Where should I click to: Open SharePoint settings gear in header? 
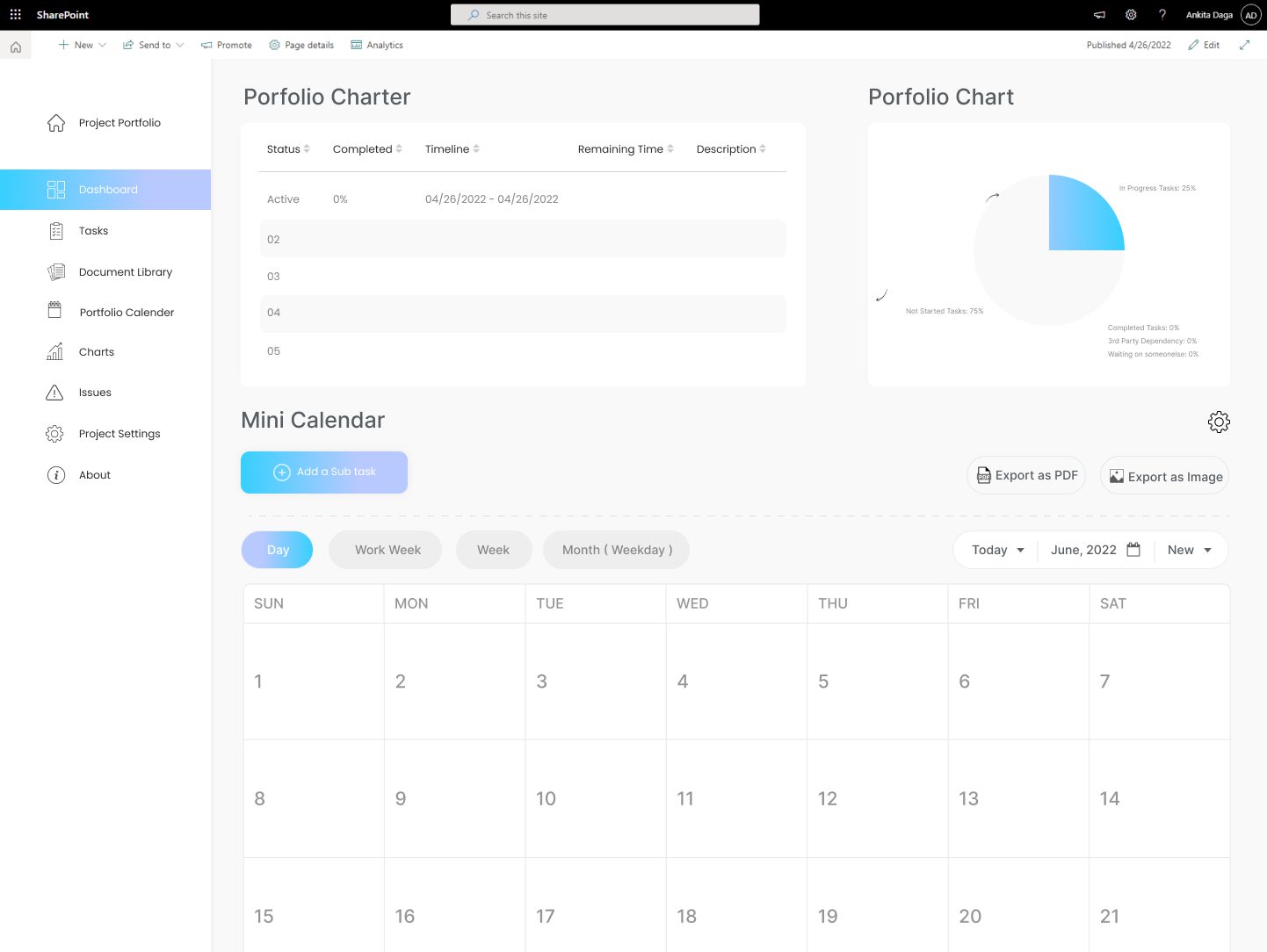[1131, 15]
